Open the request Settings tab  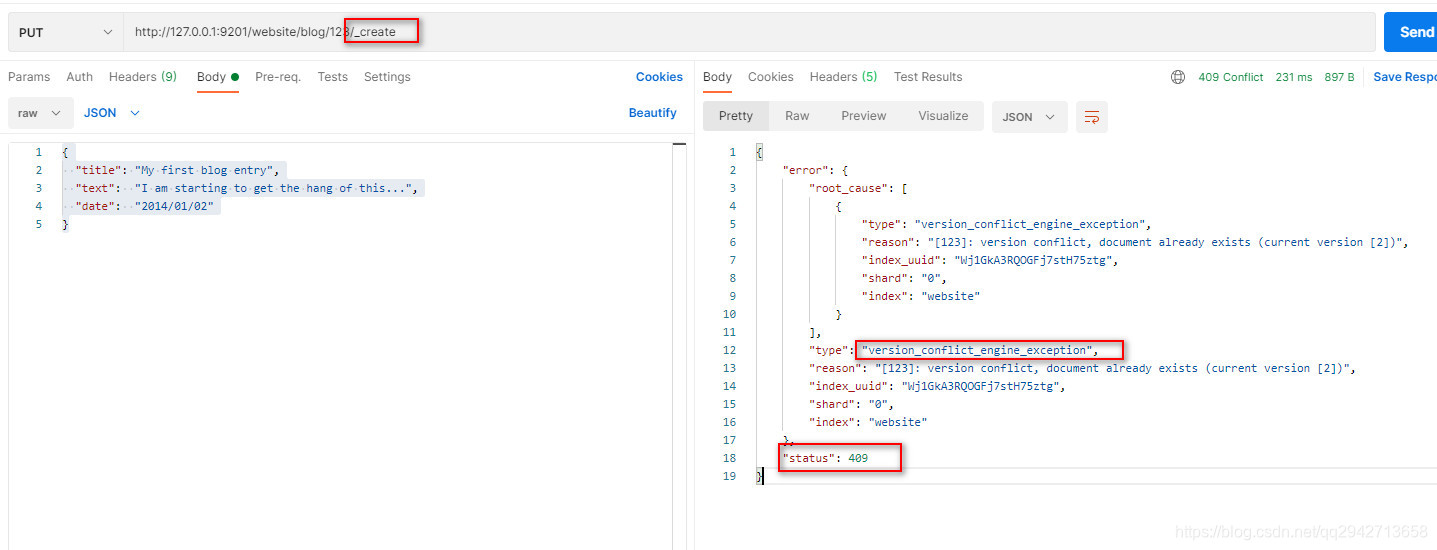(x=387, y=77)
